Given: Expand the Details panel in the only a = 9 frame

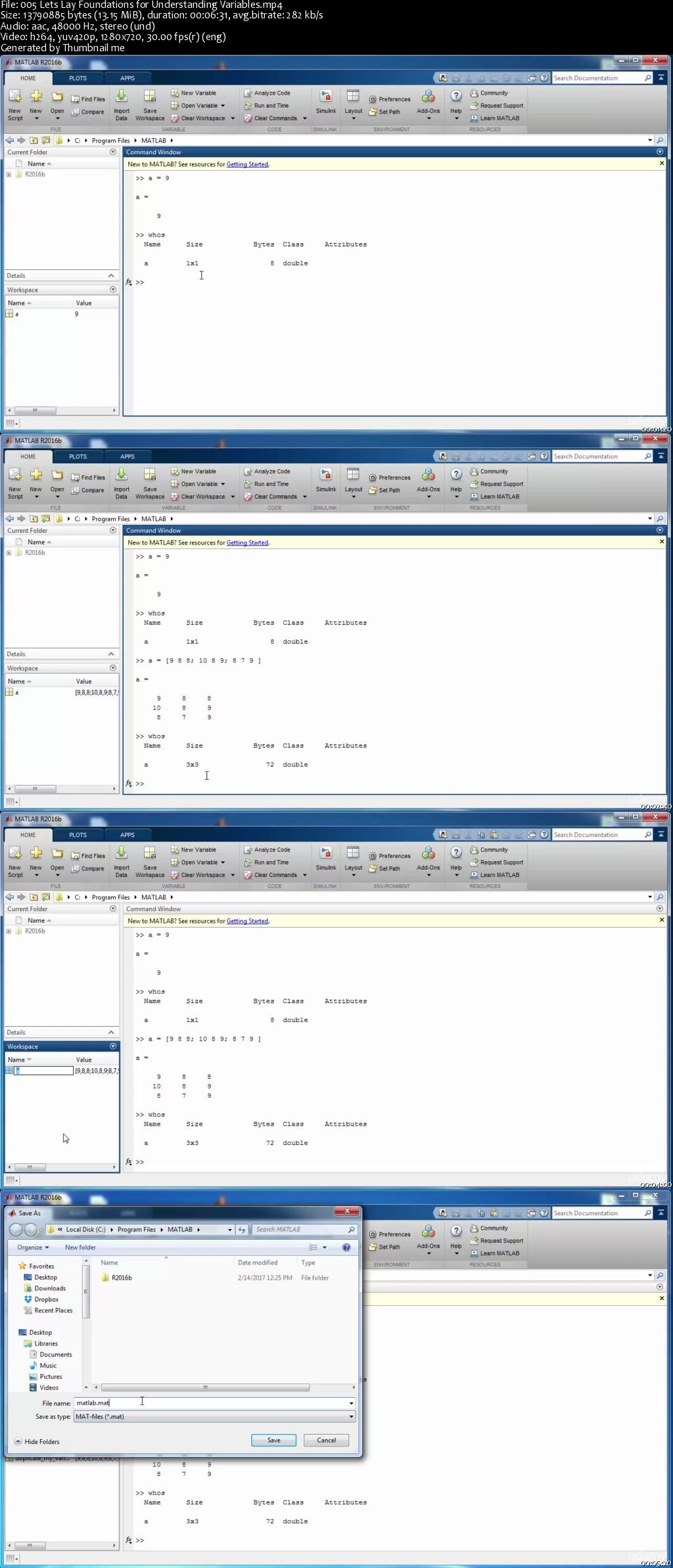Looking at the screenshot, I should click(x=111, y=275).
